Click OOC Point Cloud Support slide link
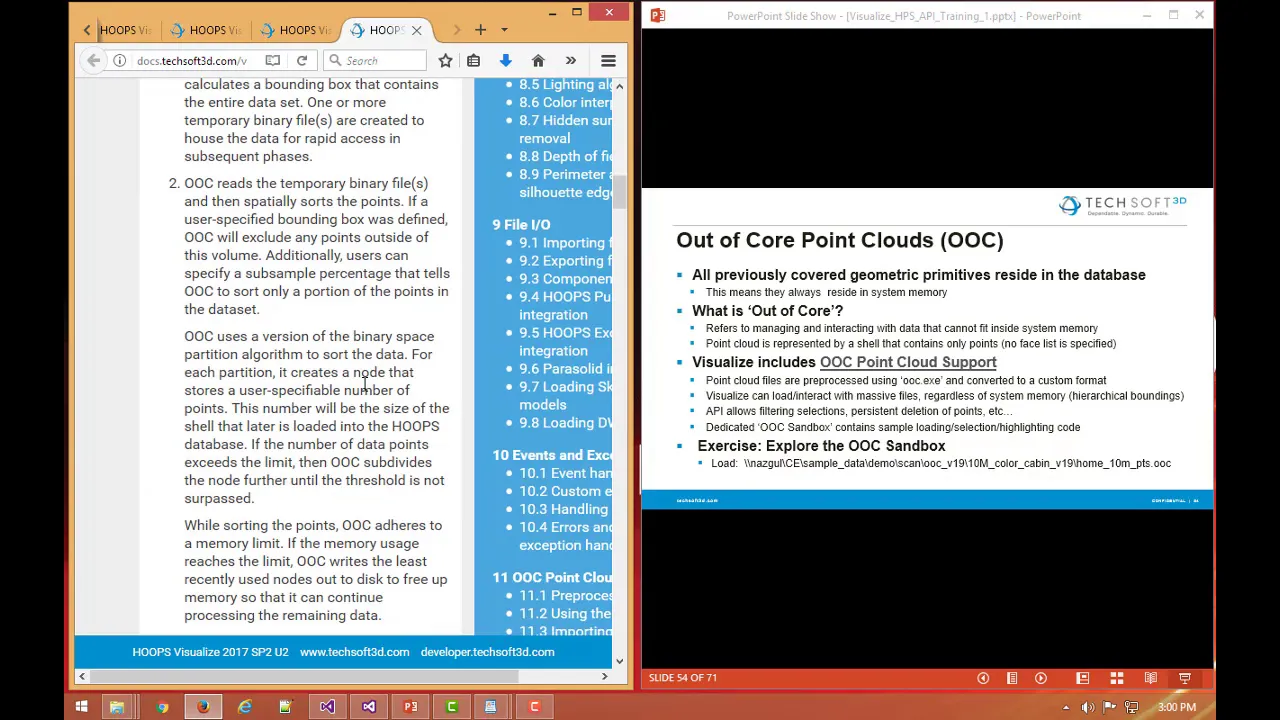Image resolution: width=1280 pixels, height=720 pixels. click(x=908, y=362)
